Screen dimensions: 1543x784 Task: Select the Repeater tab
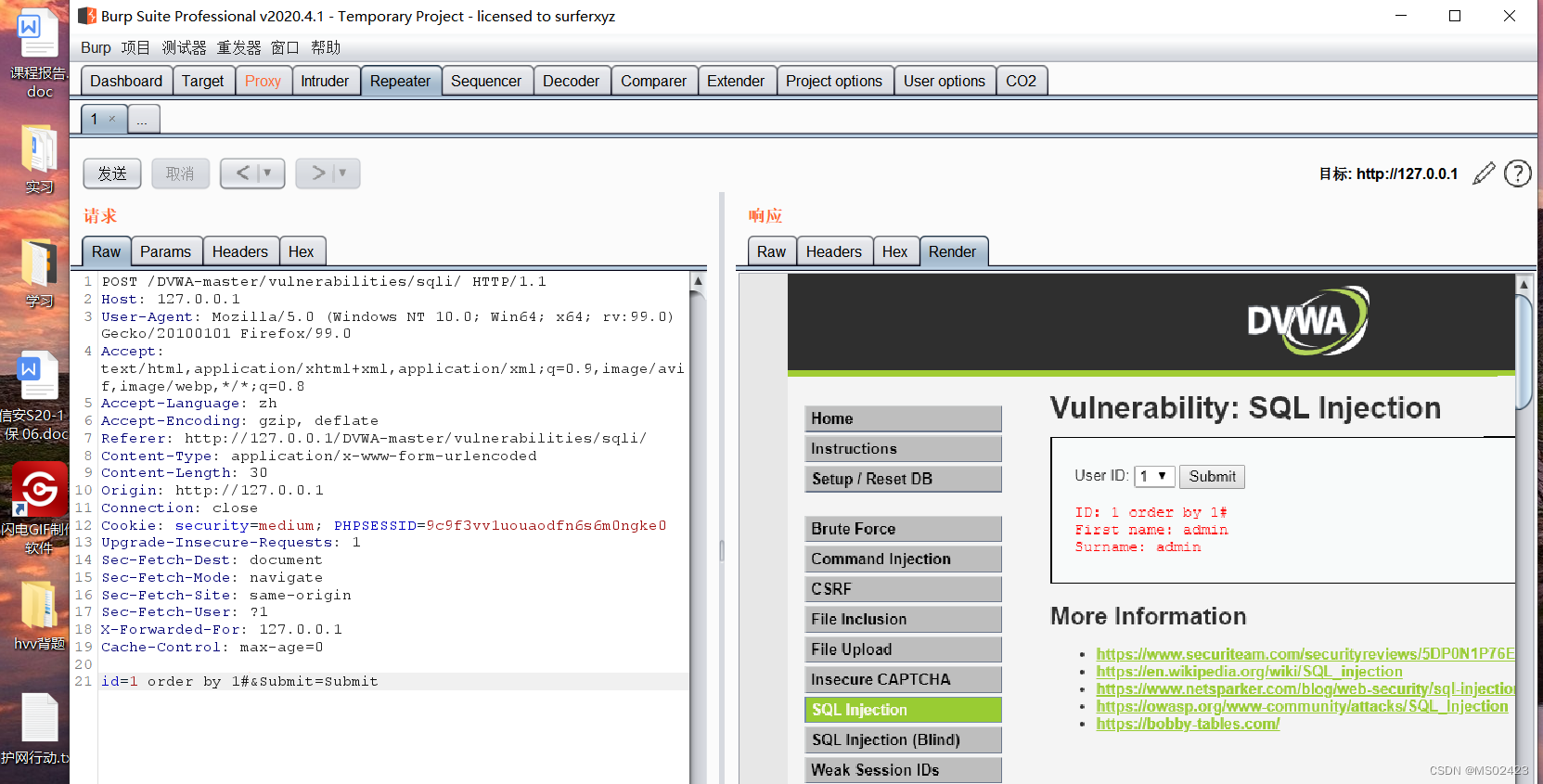point(400,81)
